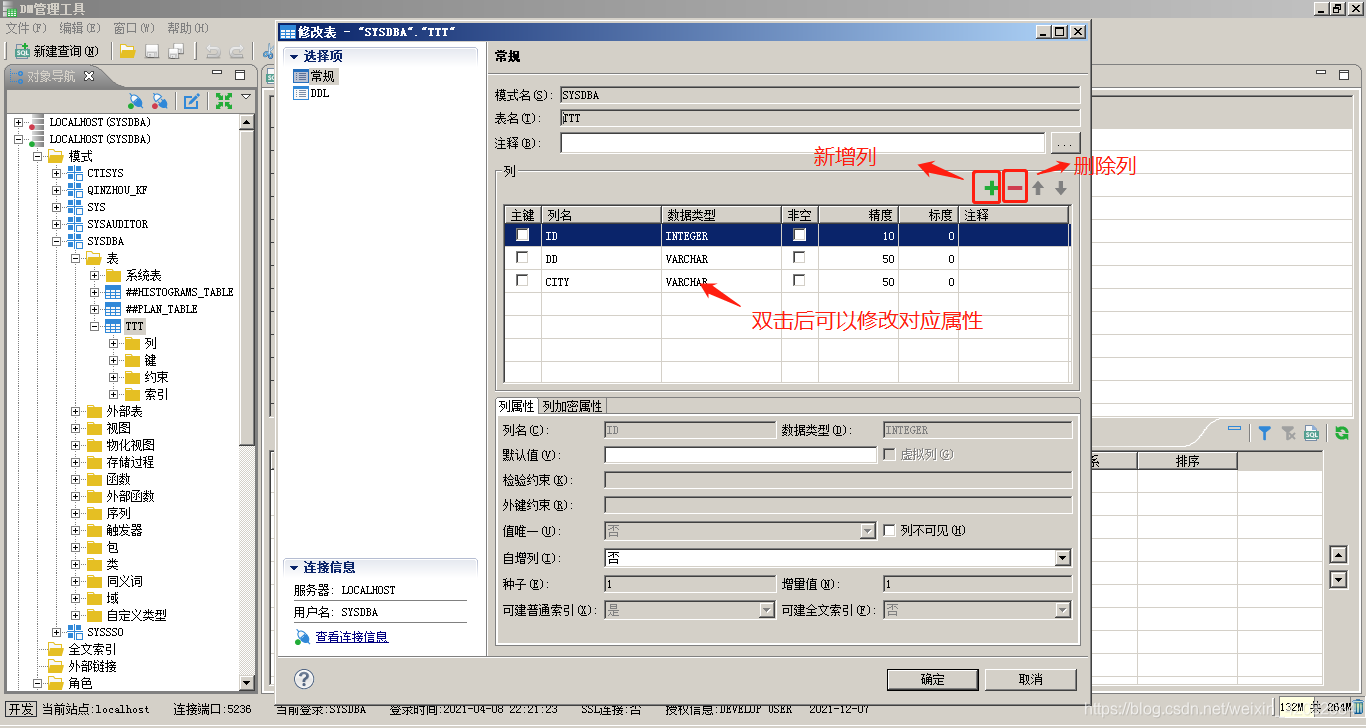Image resolution: width=1366 pixels, height=728 pixels.
Task: Click the 确定 button
Action: coord(932,679)
